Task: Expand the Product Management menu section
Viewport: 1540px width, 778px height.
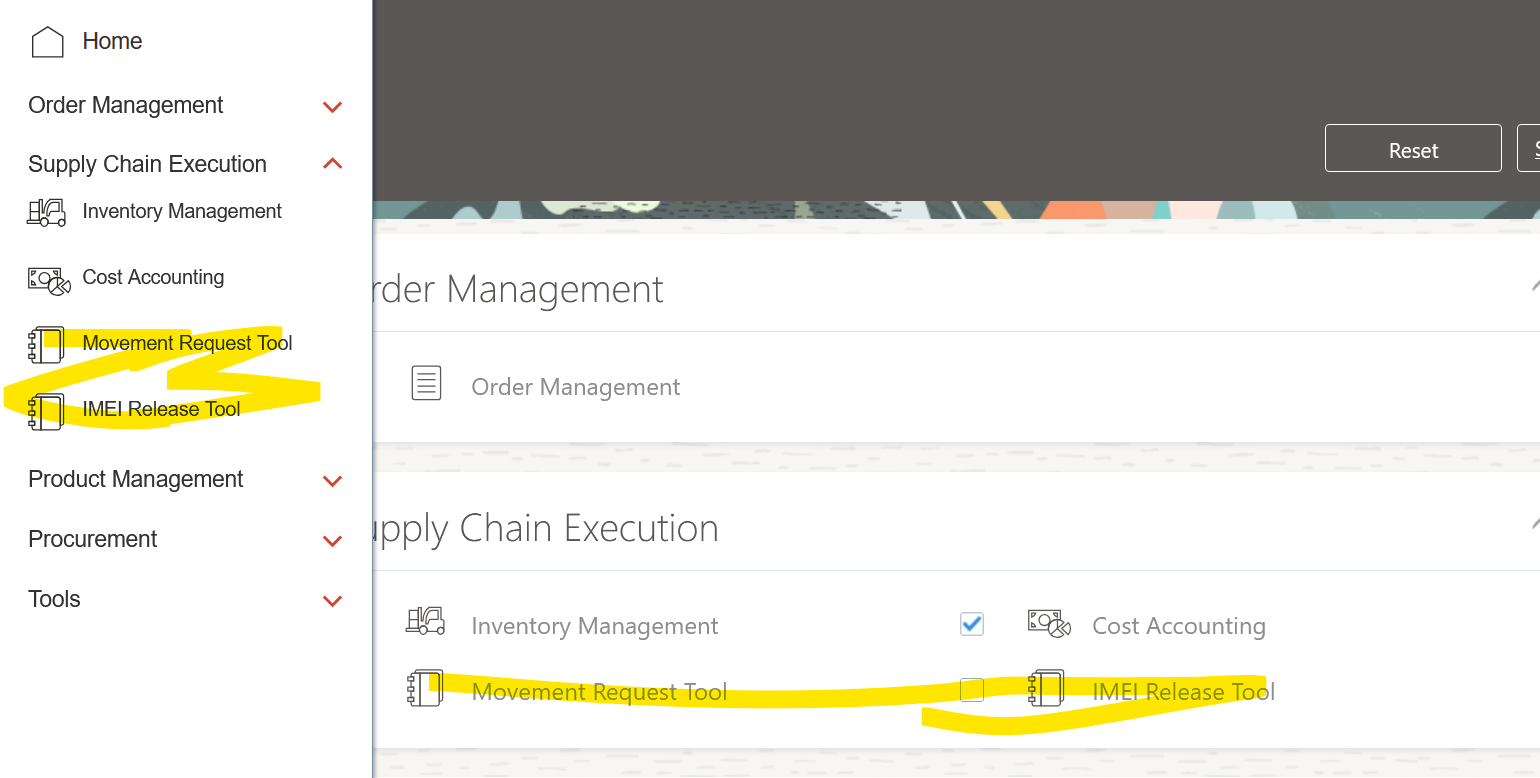Action: (x=331, y=480)
